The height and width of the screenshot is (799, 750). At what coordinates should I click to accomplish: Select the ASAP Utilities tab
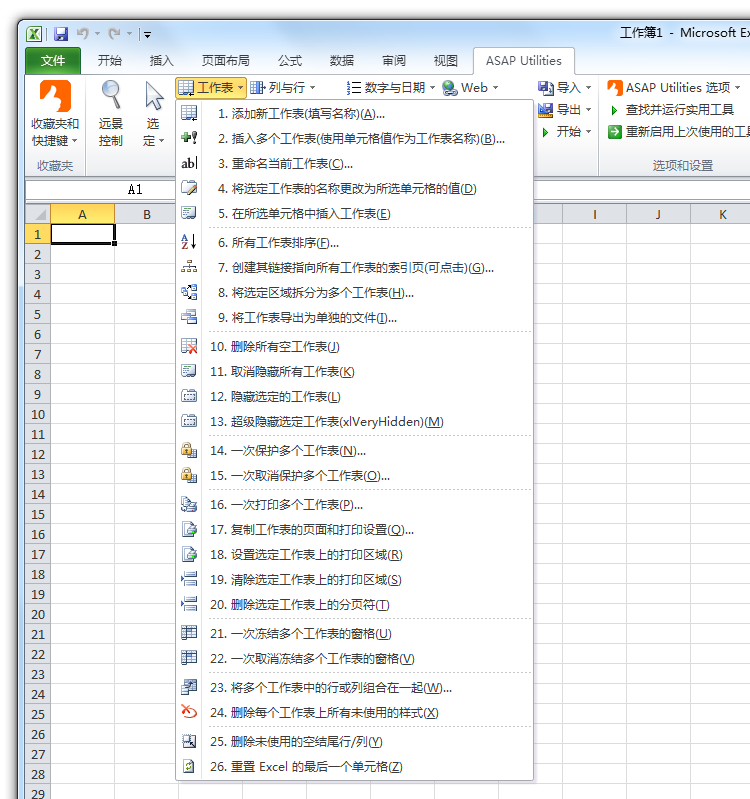coord(524,61)
